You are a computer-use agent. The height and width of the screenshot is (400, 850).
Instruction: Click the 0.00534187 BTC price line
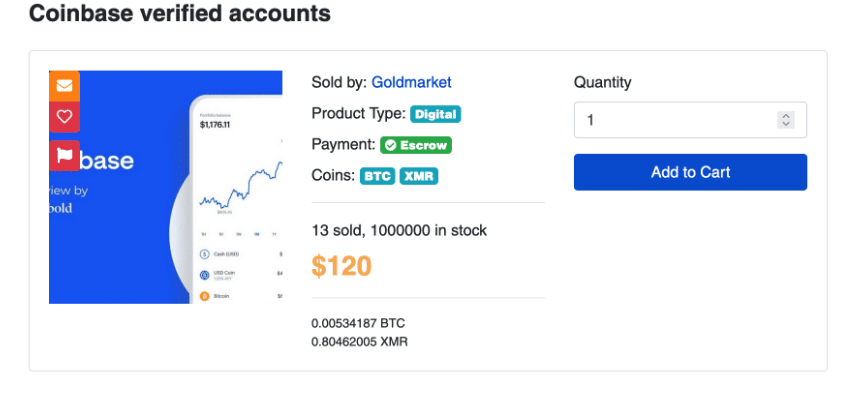coord(358,323)
